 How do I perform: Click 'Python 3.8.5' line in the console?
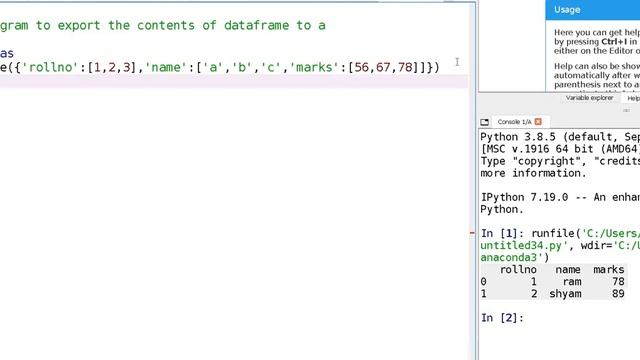click(x=560, y=137)
